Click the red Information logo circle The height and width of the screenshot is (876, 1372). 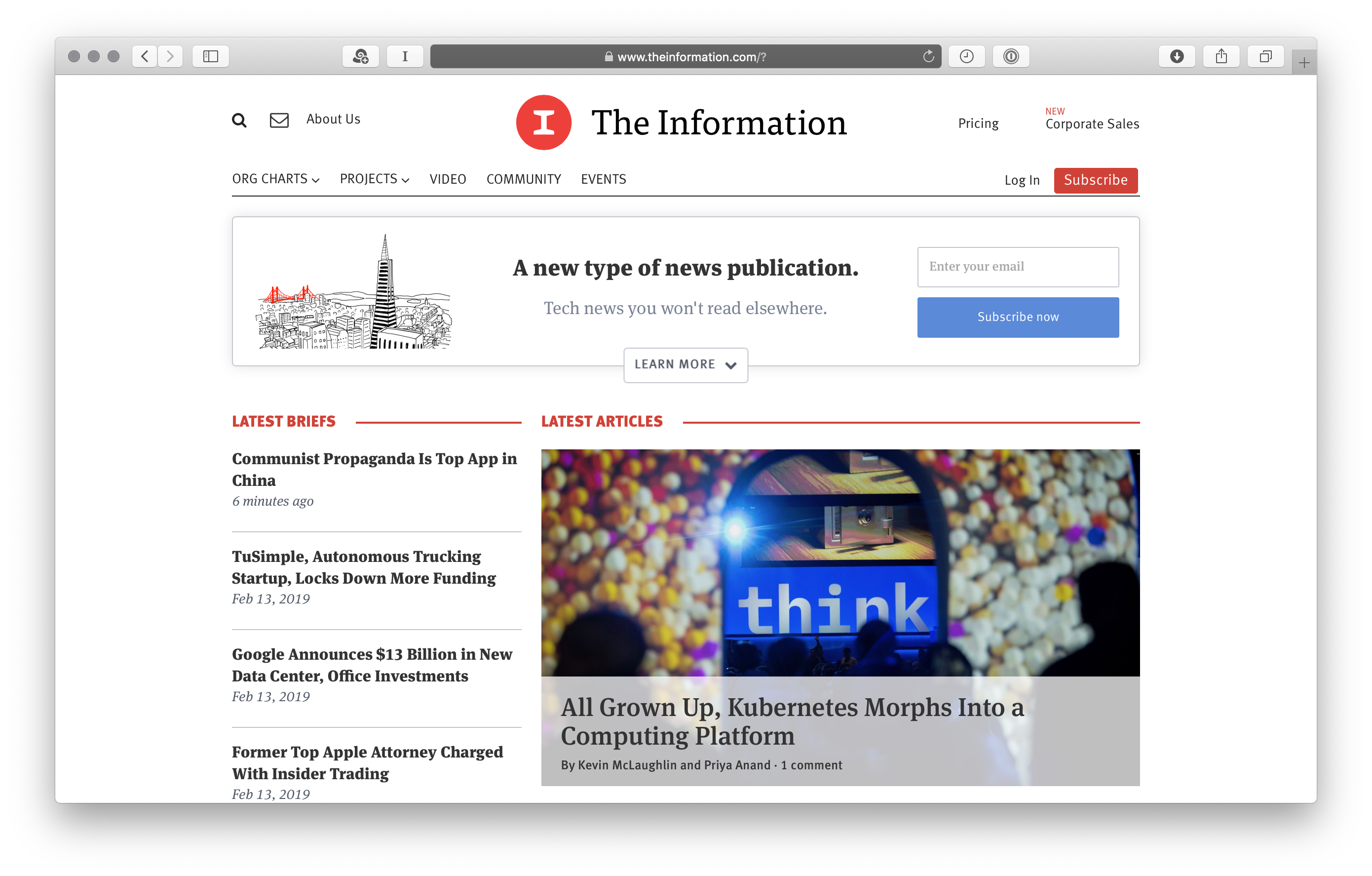543,122
